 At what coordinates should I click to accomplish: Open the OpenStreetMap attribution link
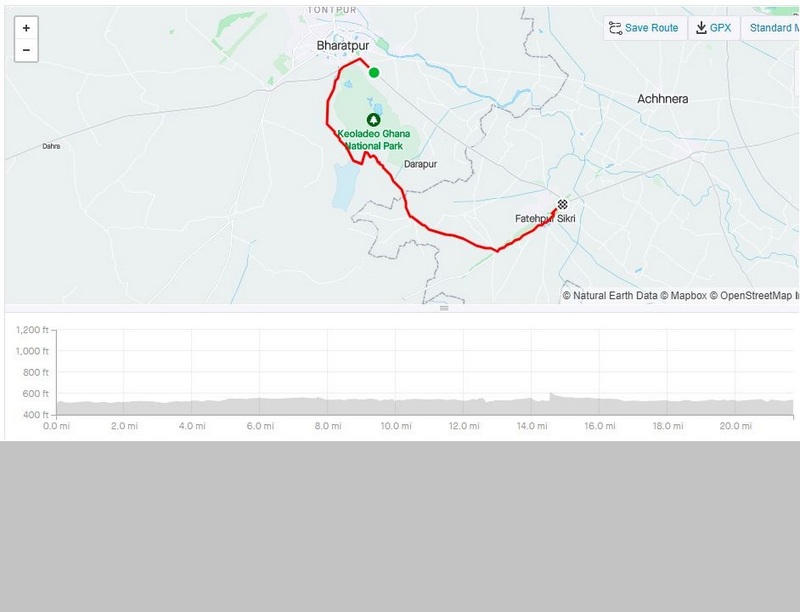click(x=758, y=296)
